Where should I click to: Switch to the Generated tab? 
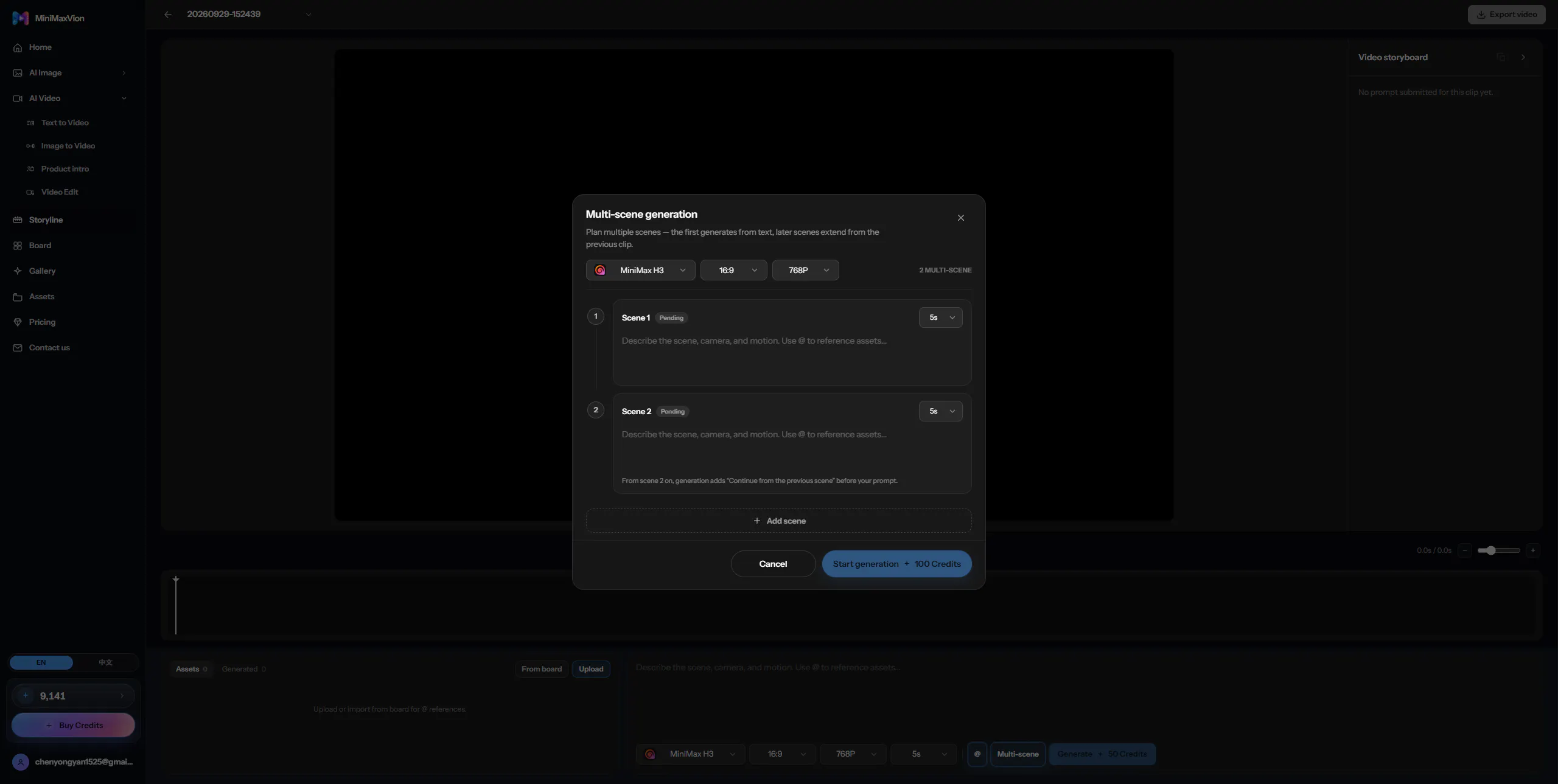point(243,669)
